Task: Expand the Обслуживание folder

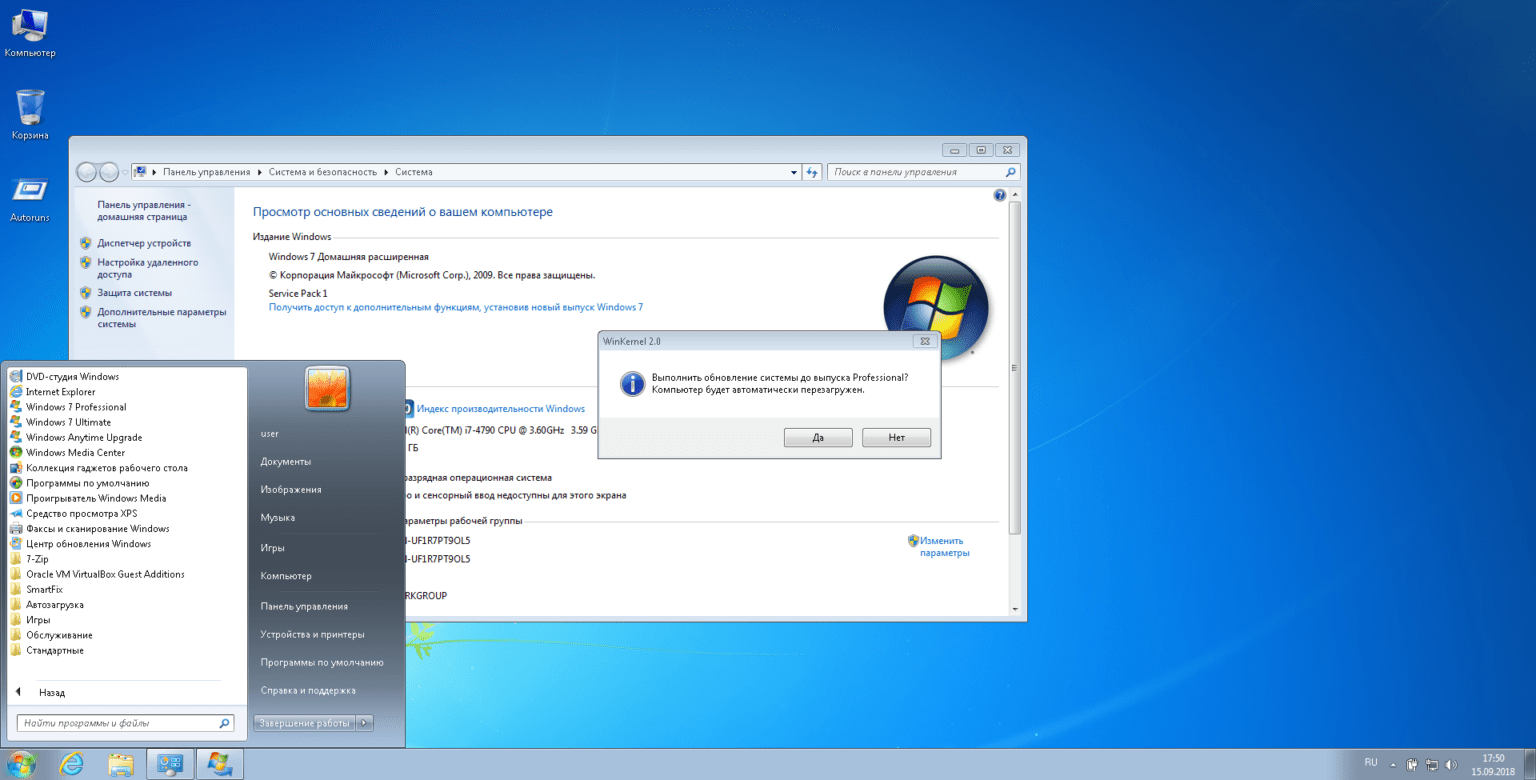Action: (59, 635)
